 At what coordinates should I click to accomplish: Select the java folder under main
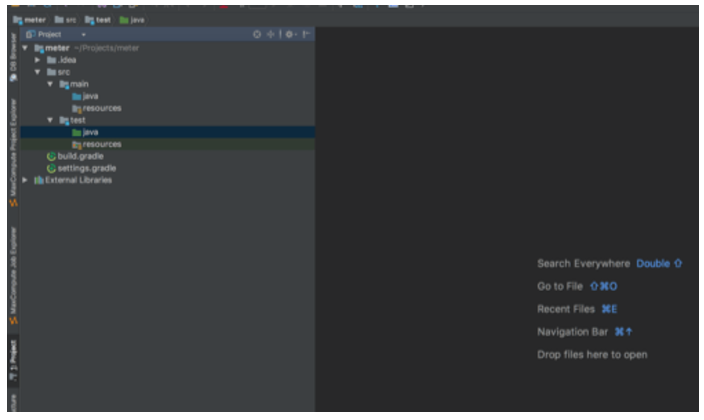pyautogui.click(x=85, y=96)
